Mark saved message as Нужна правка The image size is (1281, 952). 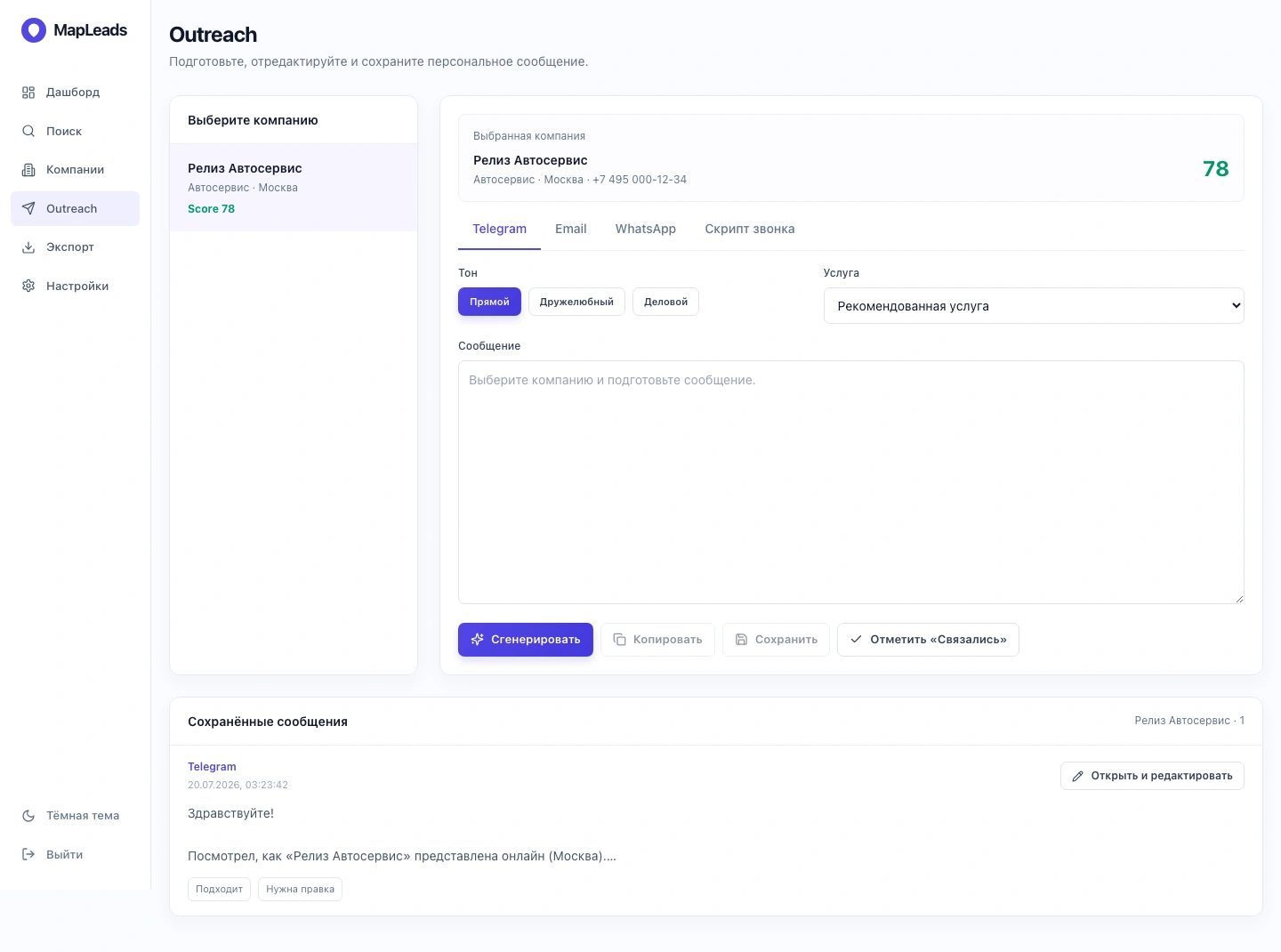pos(300,889)
